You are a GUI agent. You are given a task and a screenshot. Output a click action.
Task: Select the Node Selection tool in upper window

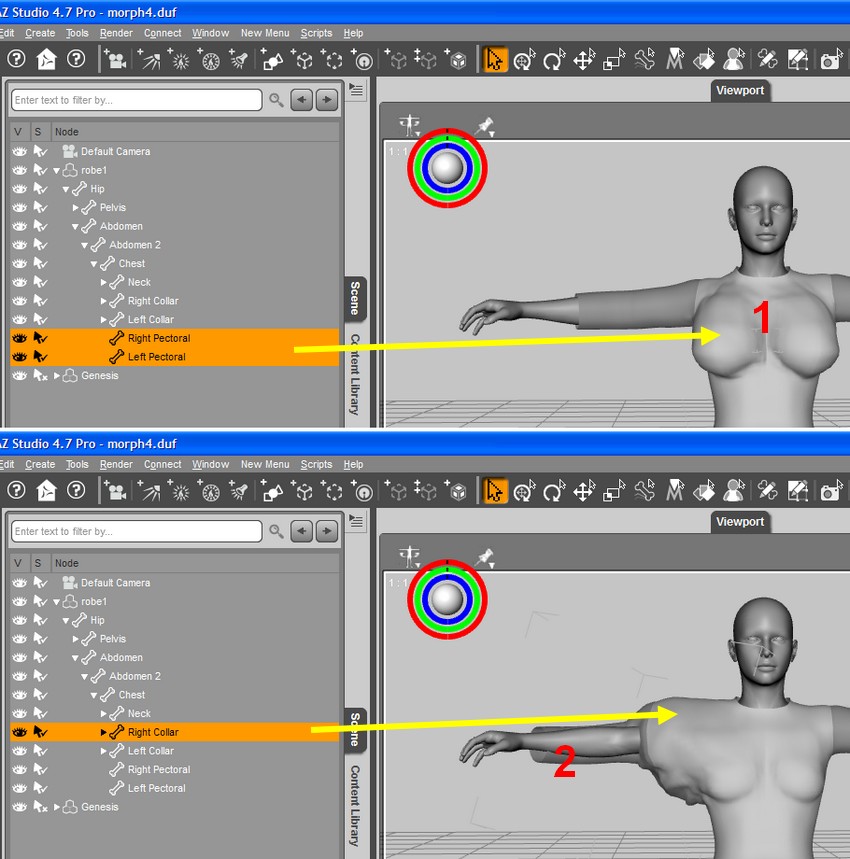pos(495,59)
